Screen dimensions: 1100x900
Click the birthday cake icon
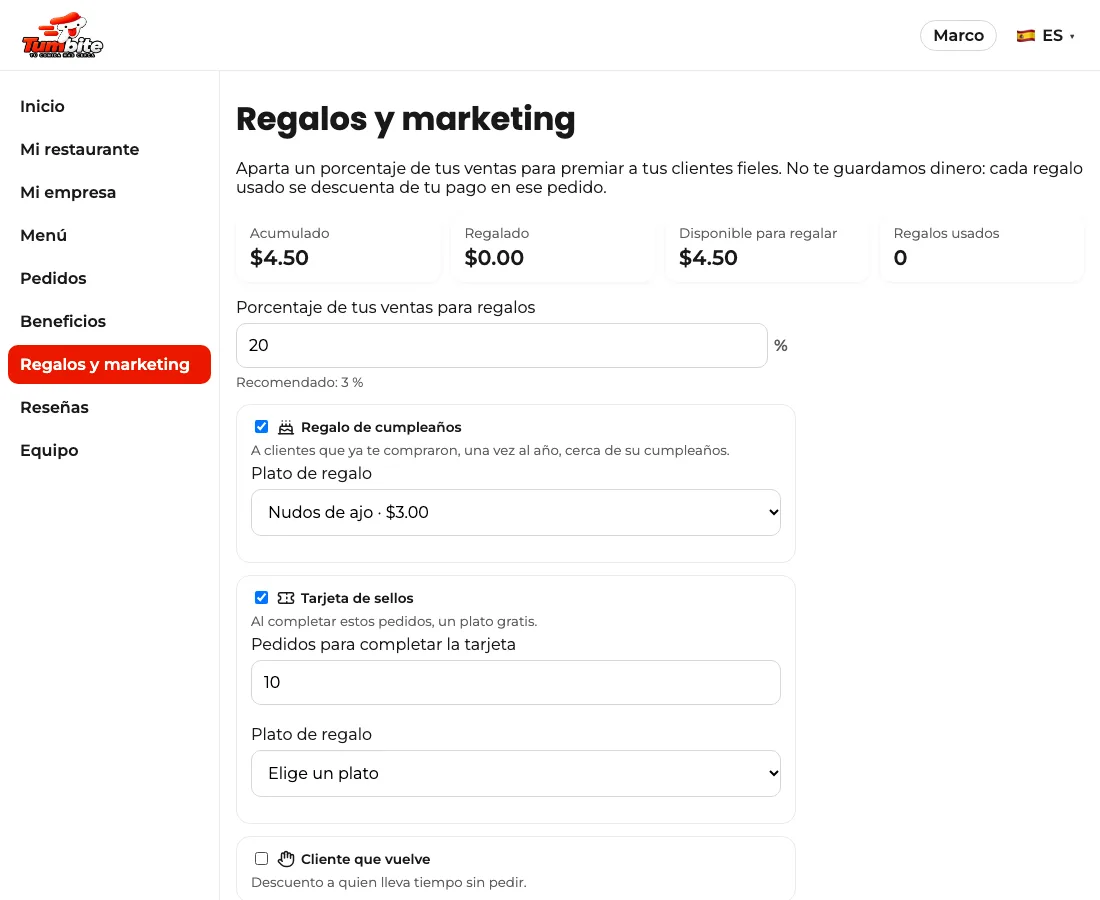(x=286, y=427)
